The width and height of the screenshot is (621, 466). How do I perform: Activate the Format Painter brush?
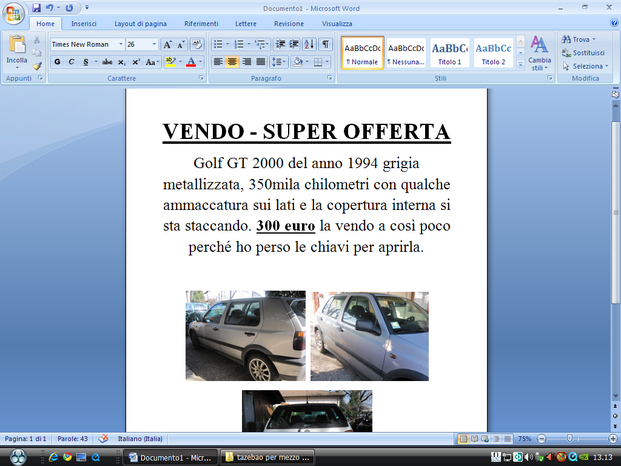click(37, 66)
